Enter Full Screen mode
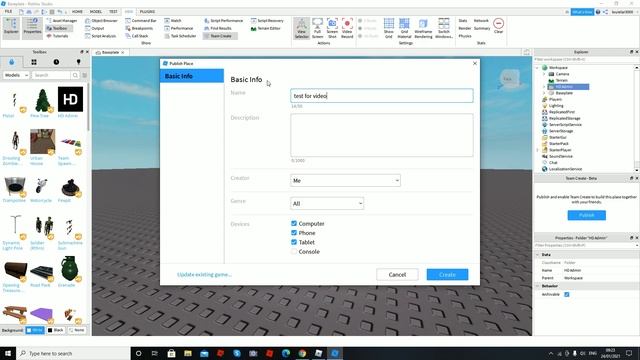Image resolution: width=640 pixels, height=360 pixels. (318, 28)
